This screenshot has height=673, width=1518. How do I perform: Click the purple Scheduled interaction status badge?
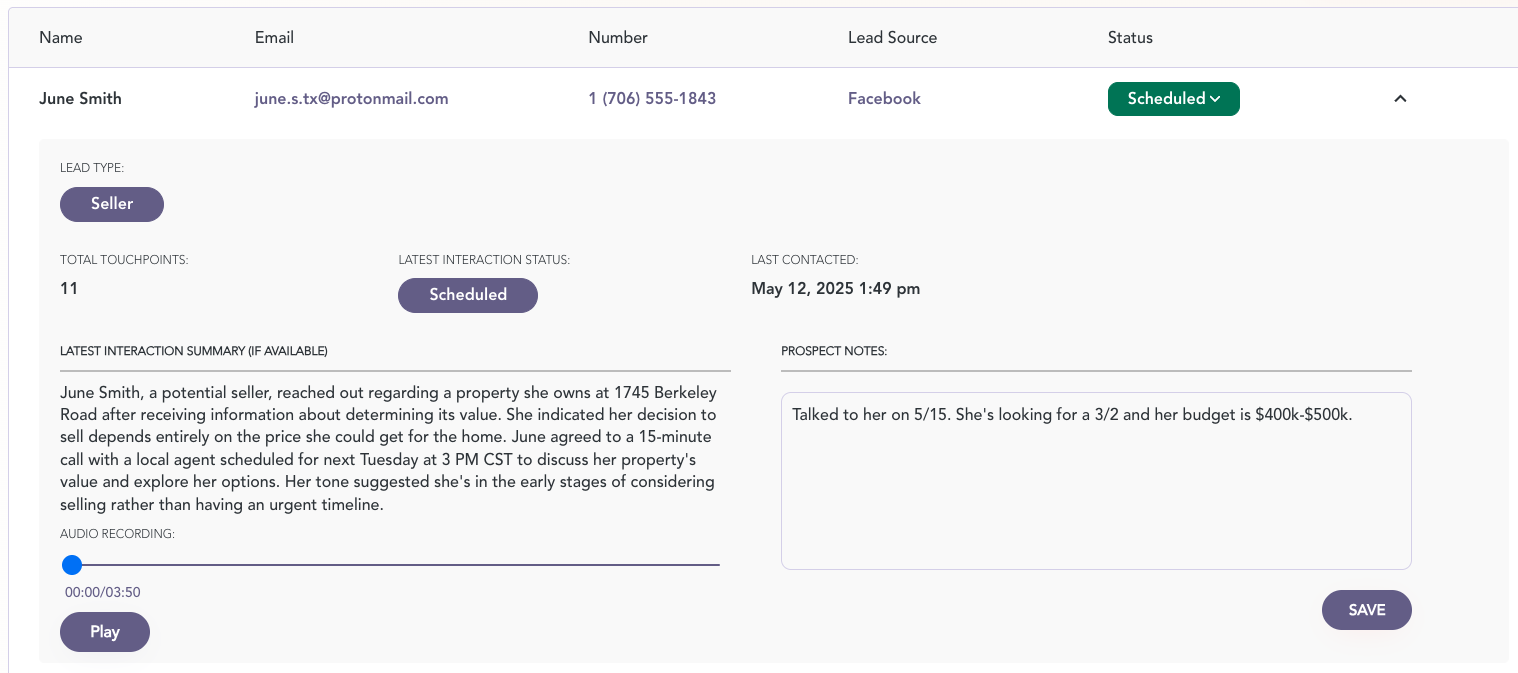pyautogui.click(x=468, y=295)
